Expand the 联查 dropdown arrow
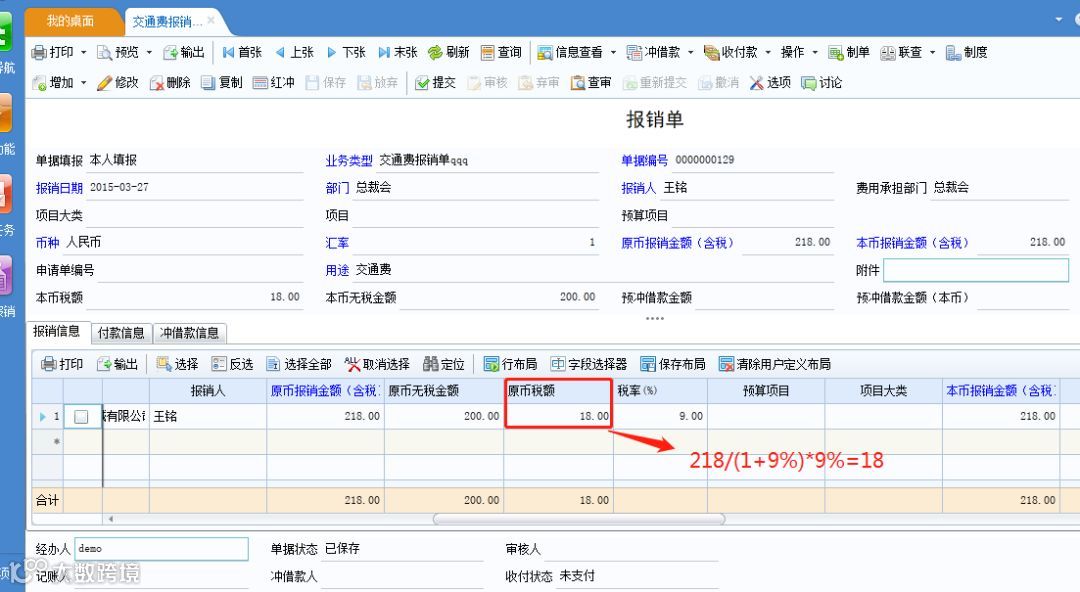The height and width of the screenshot is (592, 1080). 933,52
